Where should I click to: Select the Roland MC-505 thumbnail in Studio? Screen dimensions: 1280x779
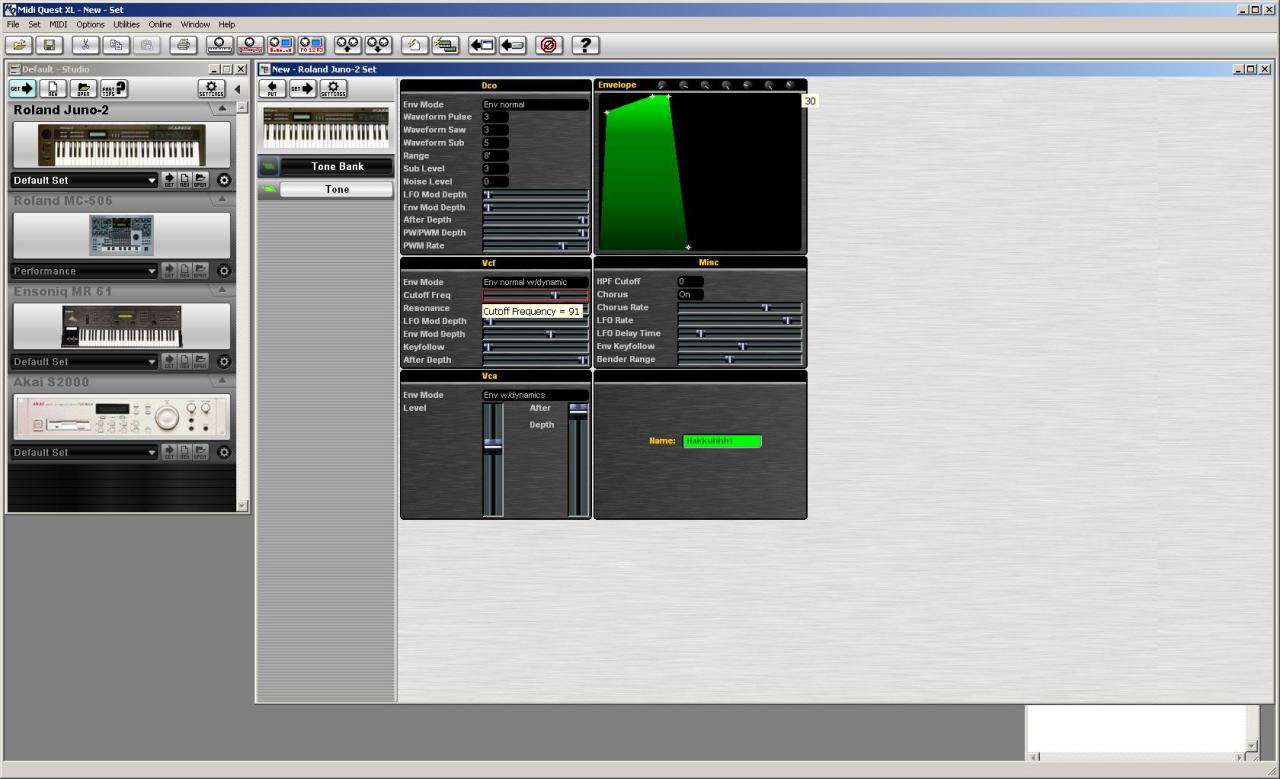point(121,235)
